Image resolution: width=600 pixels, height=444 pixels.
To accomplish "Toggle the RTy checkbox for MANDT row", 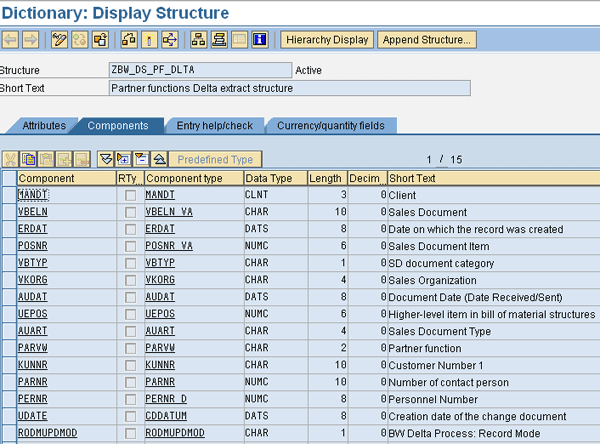I will pyautogui.click(x=130, y=195).
